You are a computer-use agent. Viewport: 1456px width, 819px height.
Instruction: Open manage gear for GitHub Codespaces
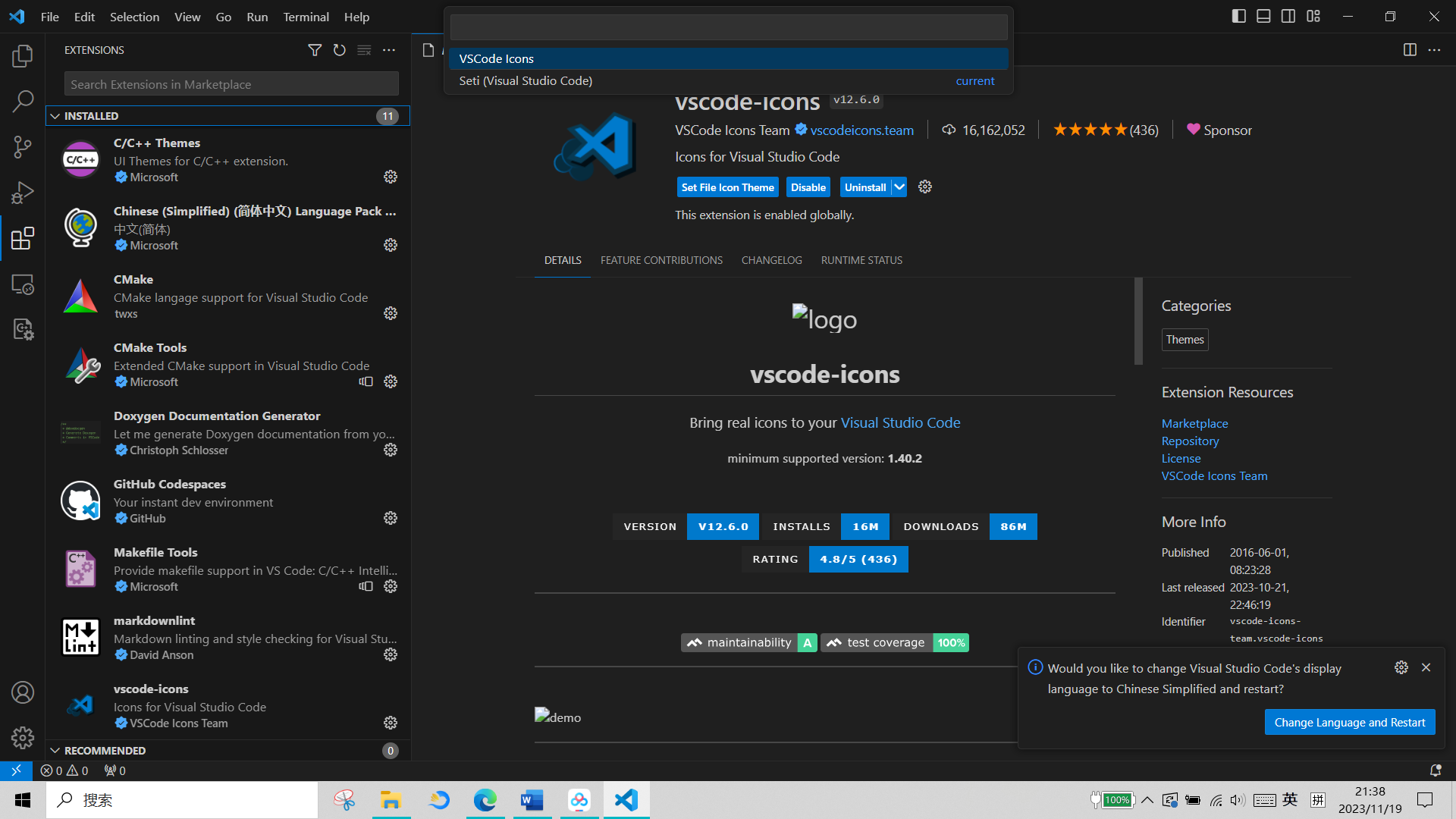[x=391, y=518]
